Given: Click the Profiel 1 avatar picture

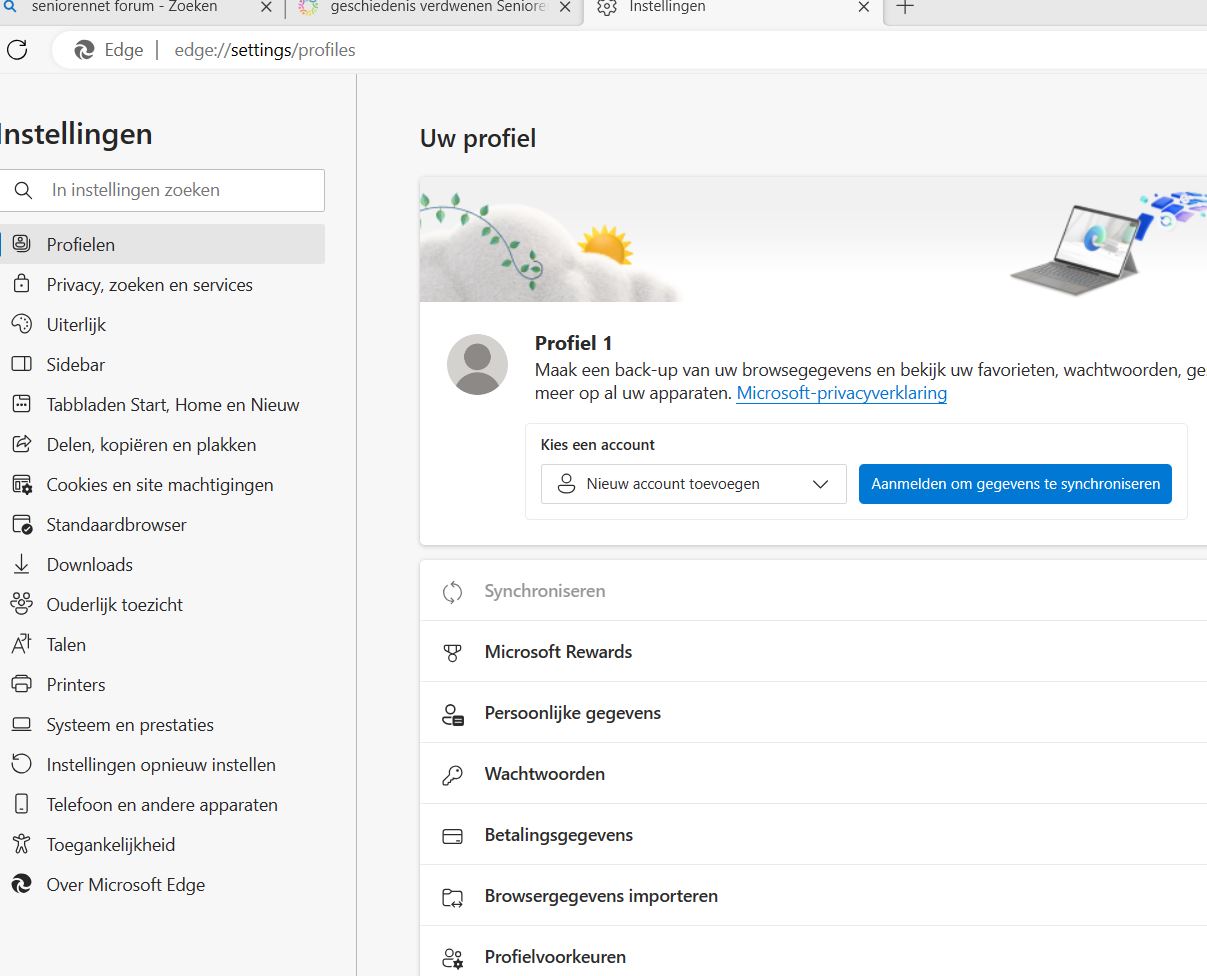Looking at the screenshot, I should 477,365.
